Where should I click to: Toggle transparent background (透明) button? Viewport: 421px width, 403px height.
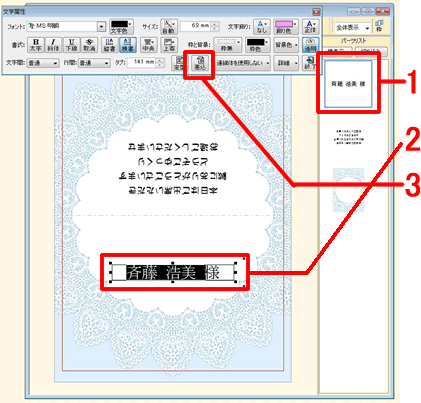pyautogui.click(x=310, y=45)
